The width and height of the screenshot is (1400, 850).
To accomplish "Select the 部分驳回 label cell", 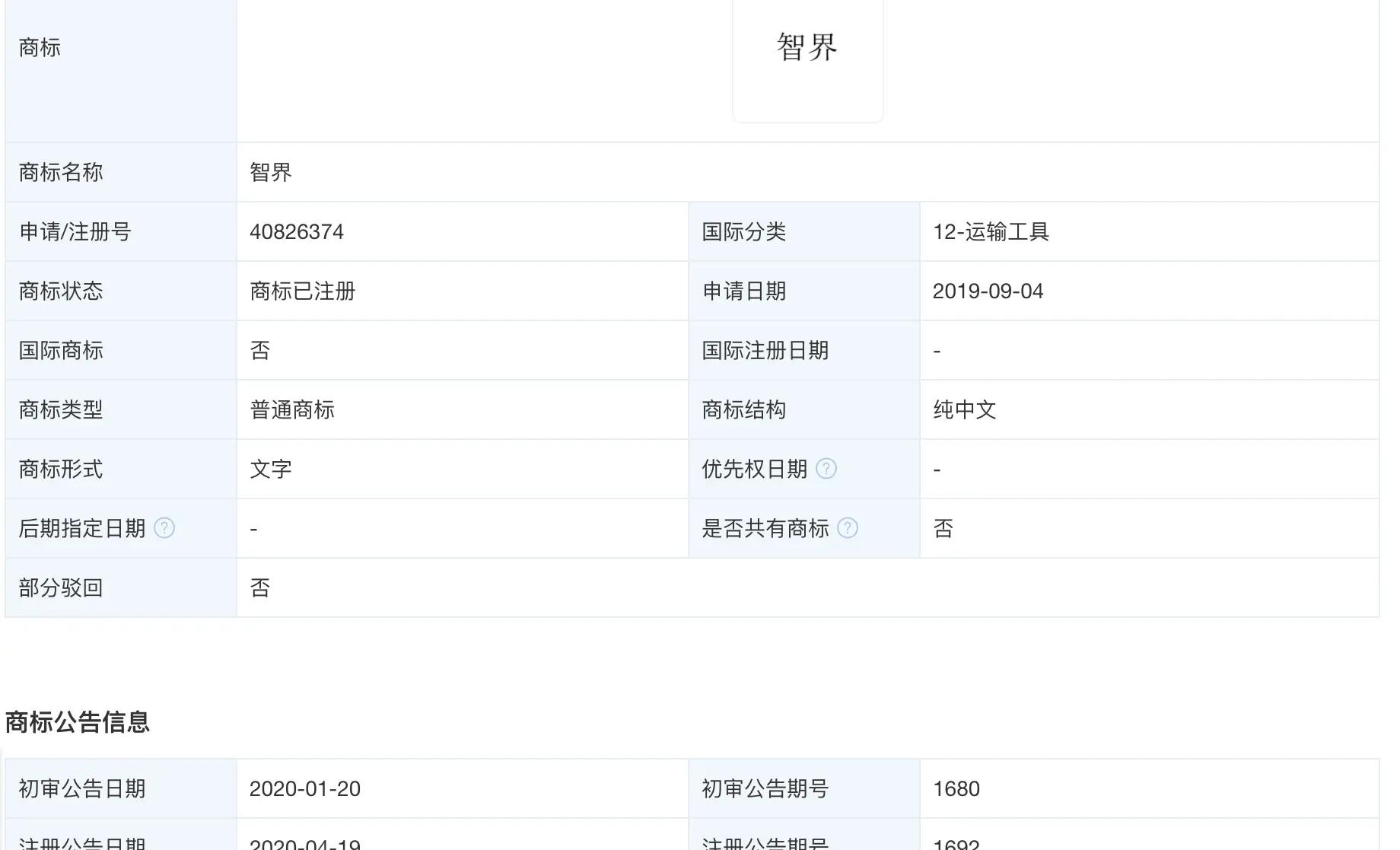I will coord(121,587).
